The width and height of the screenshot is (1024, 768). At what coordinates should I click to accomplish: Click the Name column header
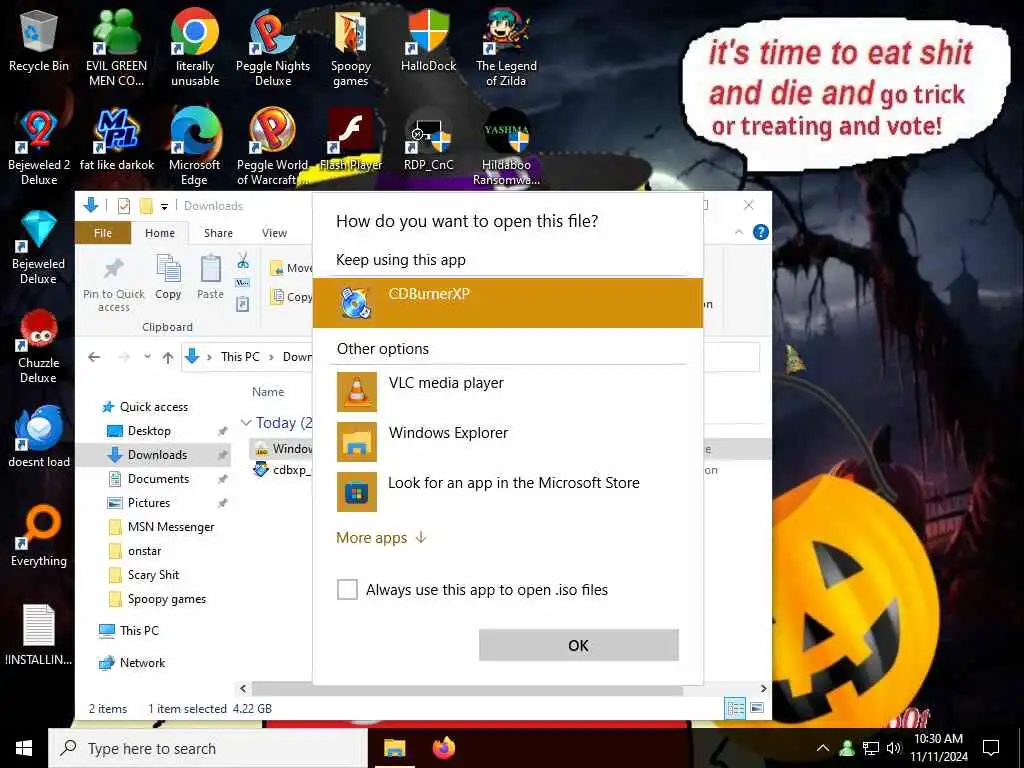pos(268,392)
